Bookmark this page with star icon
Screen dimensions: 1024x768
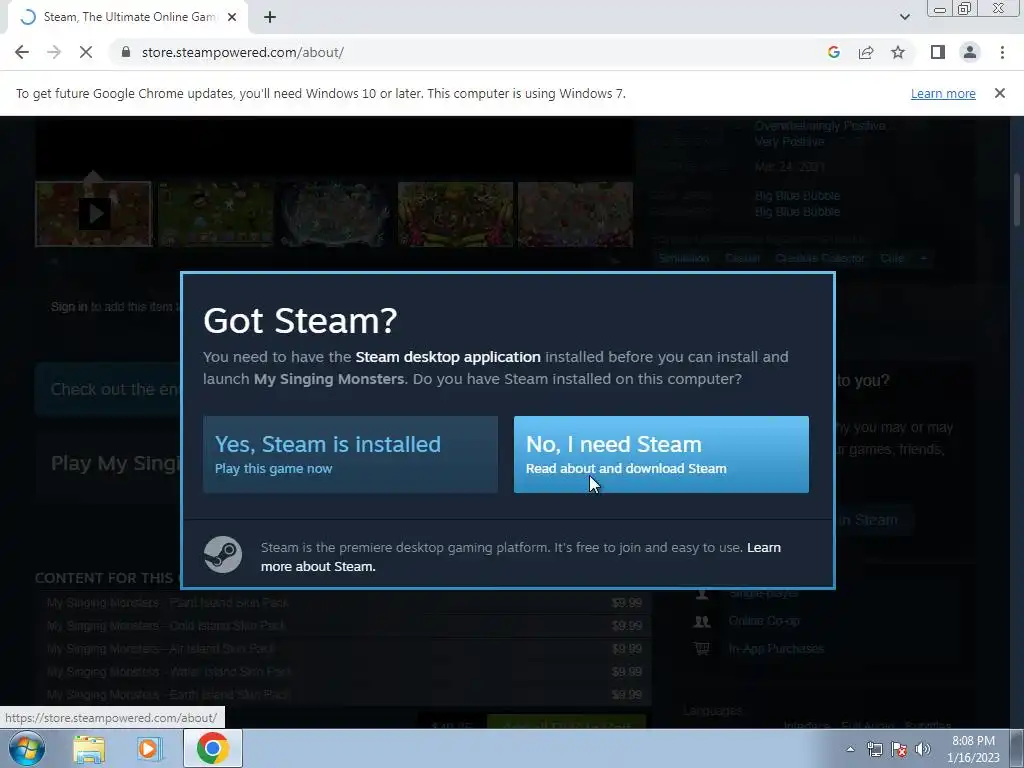pos(898,52)
